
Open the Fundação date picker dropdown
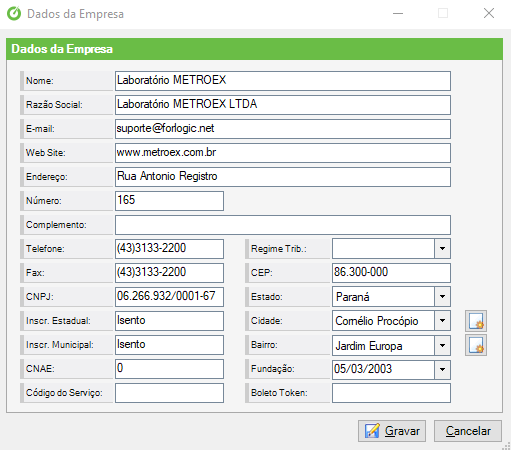[x=442, y=369]
